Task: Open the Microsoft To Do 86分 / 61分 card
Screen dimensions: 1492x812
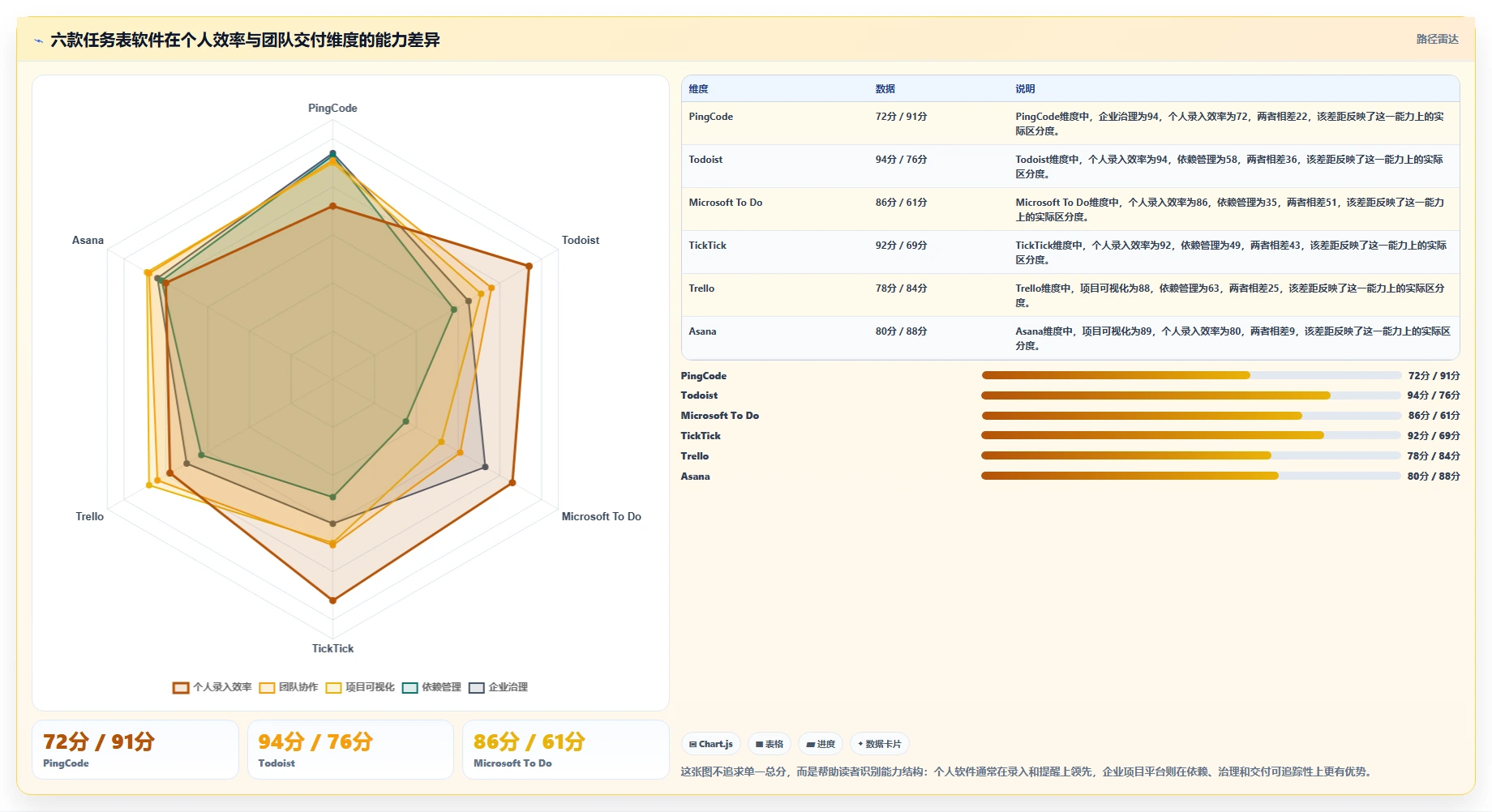Action: pos(566,750)
